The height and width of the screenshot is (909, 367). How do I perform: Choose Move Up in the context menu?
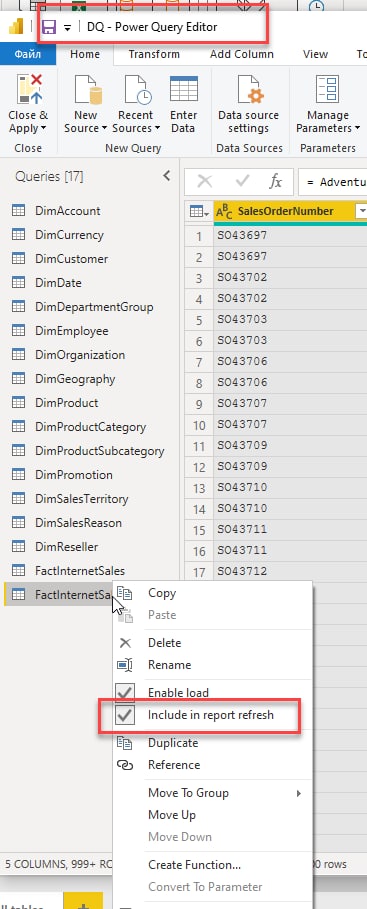[x=212, y=815]
